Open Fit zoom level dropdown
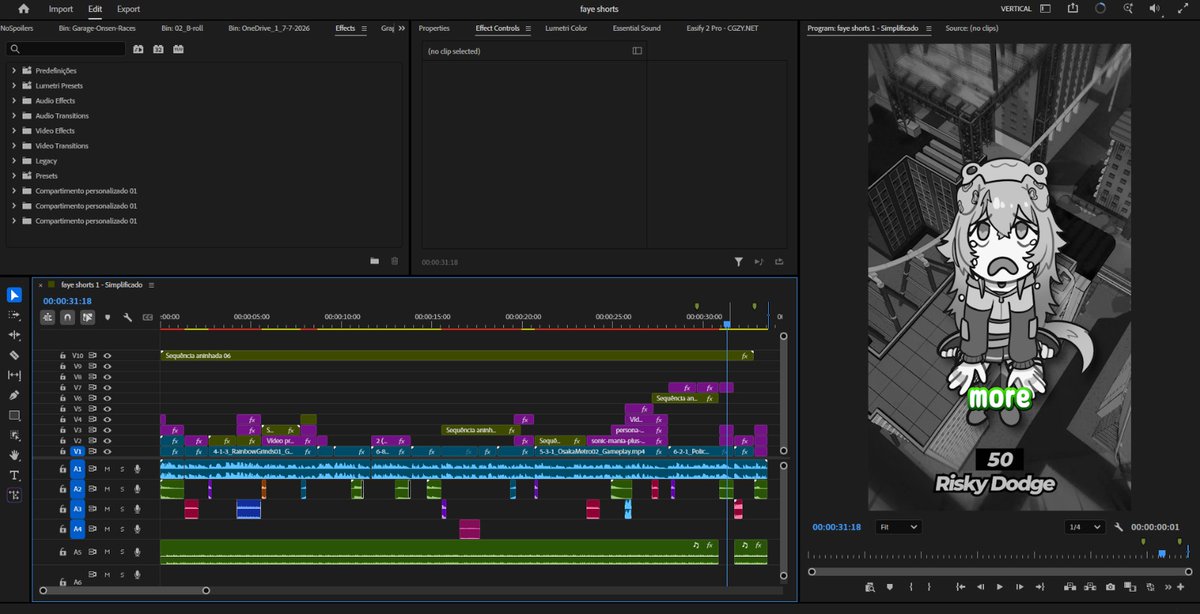 click(x=897, y=527)
